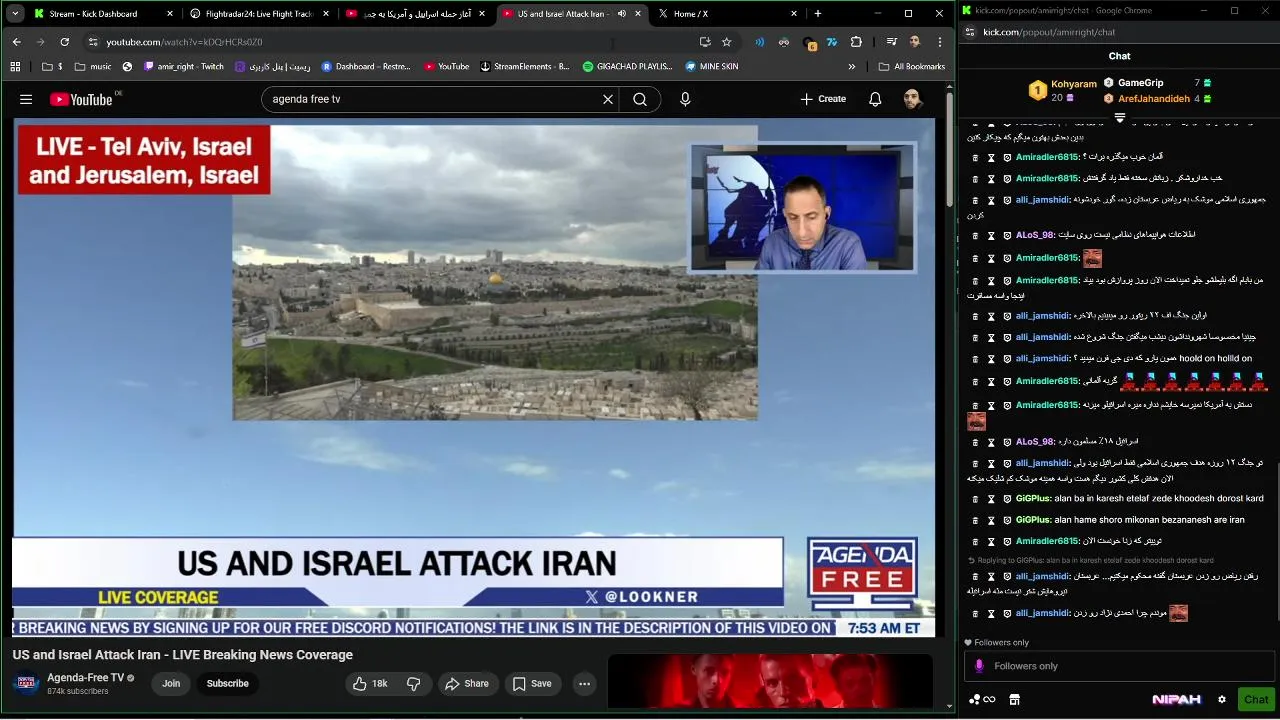Screen dimensions: 1280x720
Task: Expand hidden bookmarks overflow chevron
Action: [x=851, y=67]
